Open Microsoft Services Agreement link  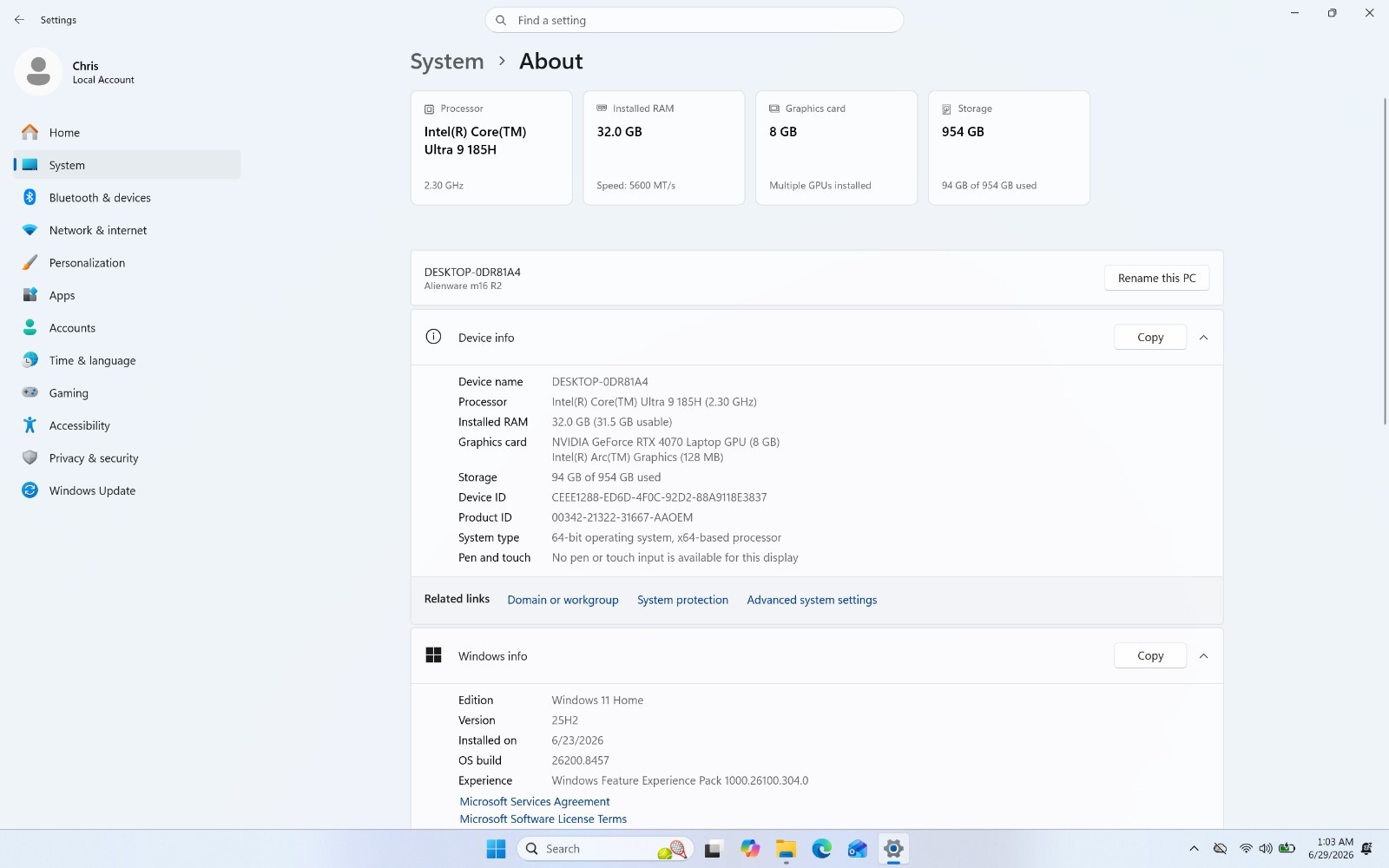click(x=535, y=802)
